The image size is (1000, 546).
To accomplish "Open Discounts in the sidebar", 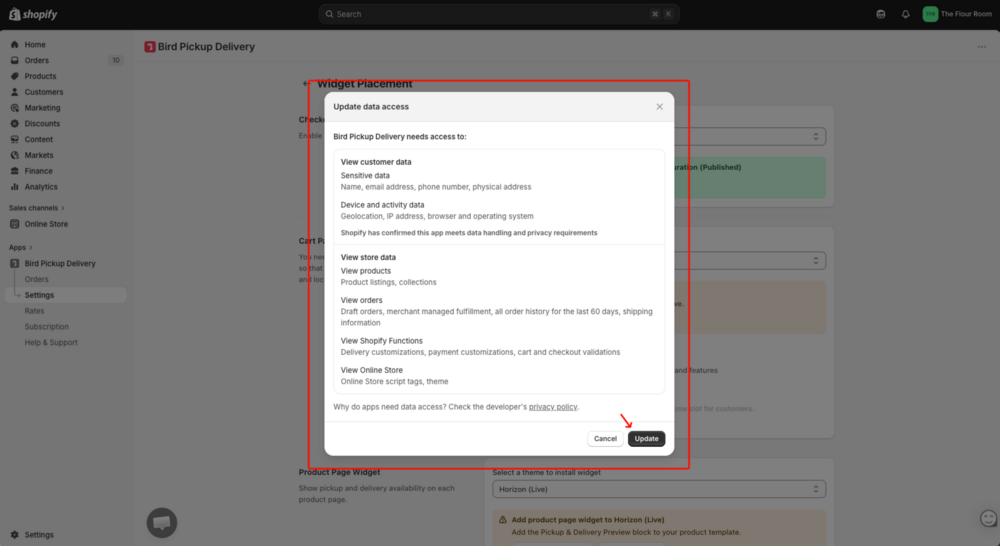I will 42,124.
